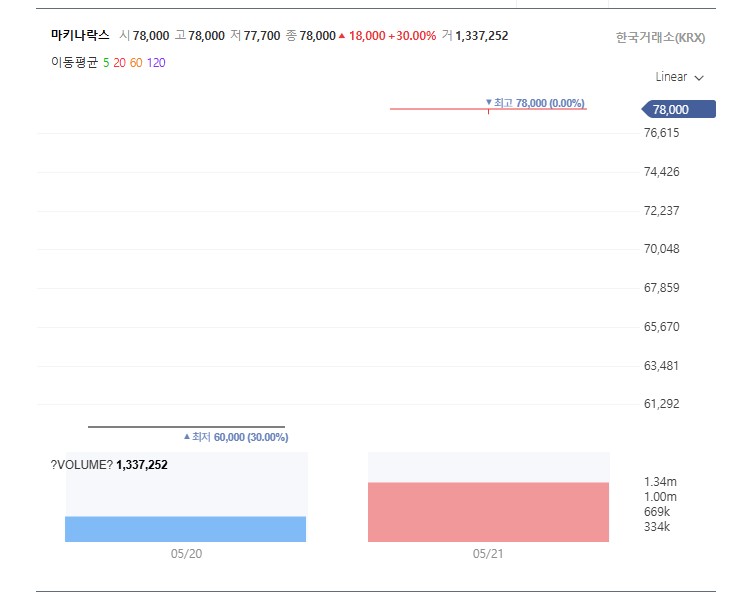The height and width of the screenshot is (601, 729).
Task: Click the gray price line for 05/20
Action: pos(186,427)
